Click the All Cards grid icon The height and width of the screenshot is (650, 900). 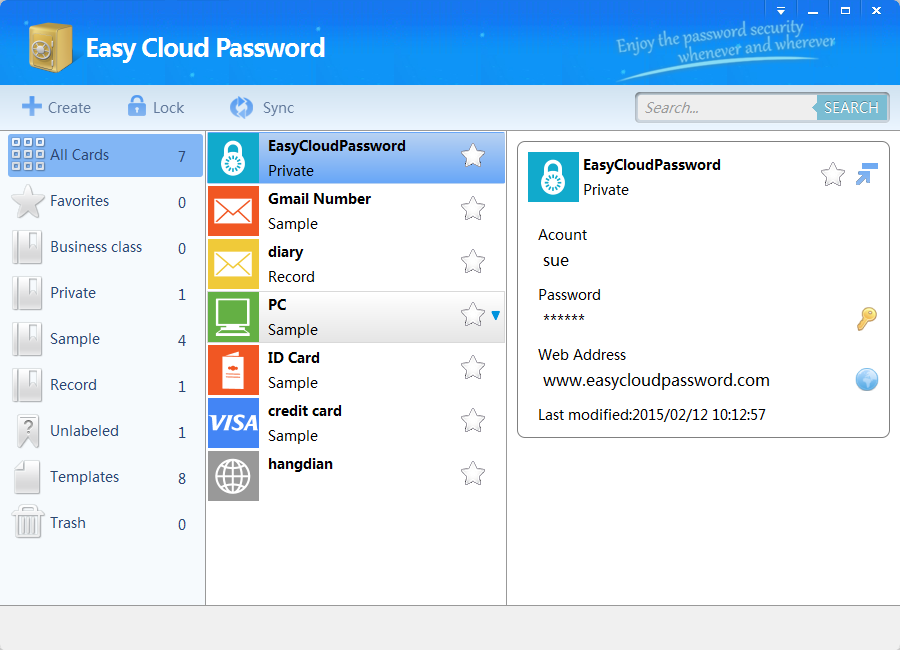28,154
